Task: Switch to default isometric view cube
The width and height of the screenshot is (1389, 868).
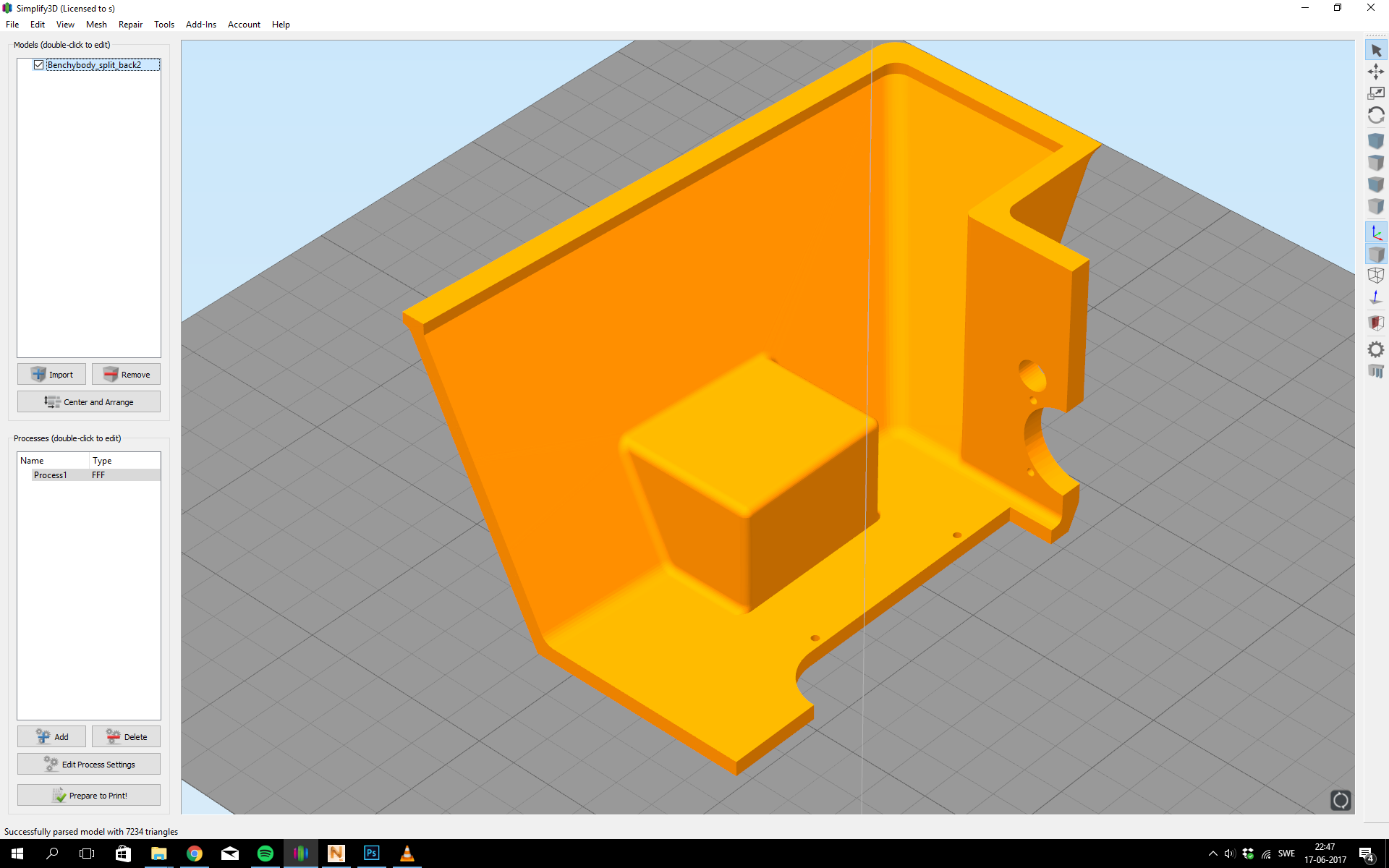Action: [1376, 140]
